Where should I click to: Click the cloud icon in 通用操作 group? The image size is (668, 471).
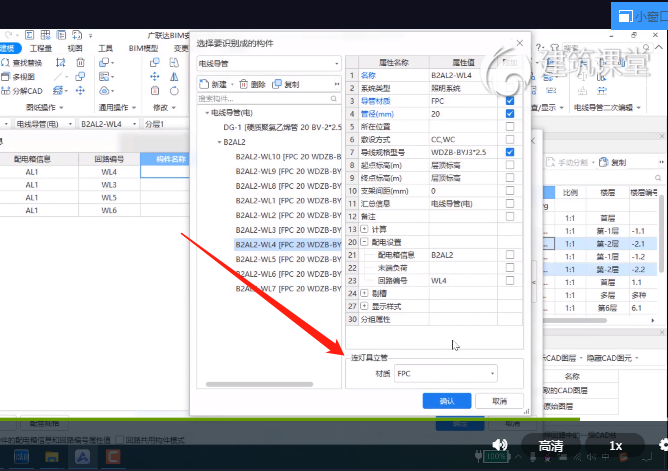[104, 91]
